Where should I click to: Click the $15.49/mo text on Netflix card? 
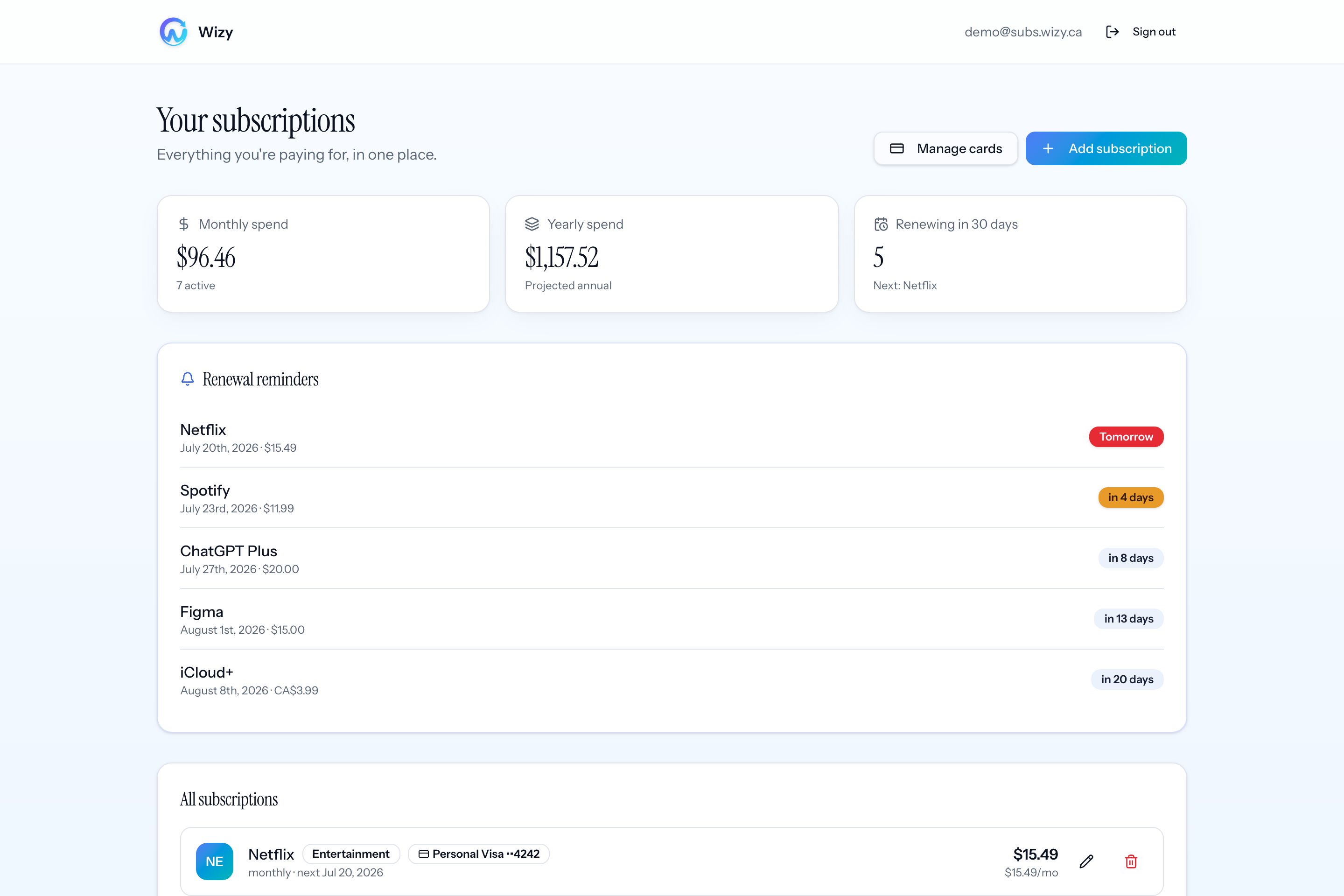click(1031, 872)
